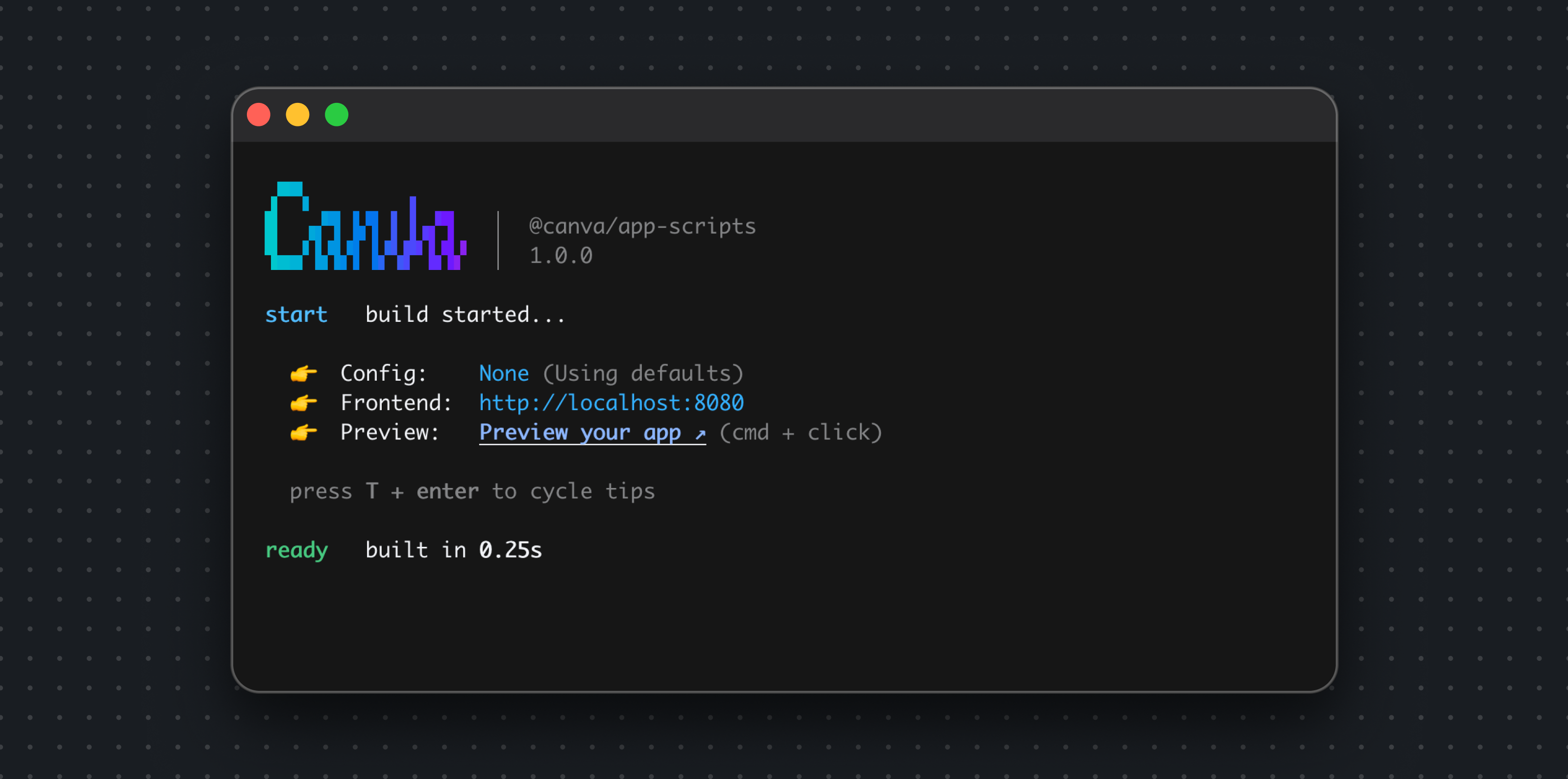Click the pixelated Canva logo
The height and width of the screenshot is (779, 1568).
click(365, 226)
